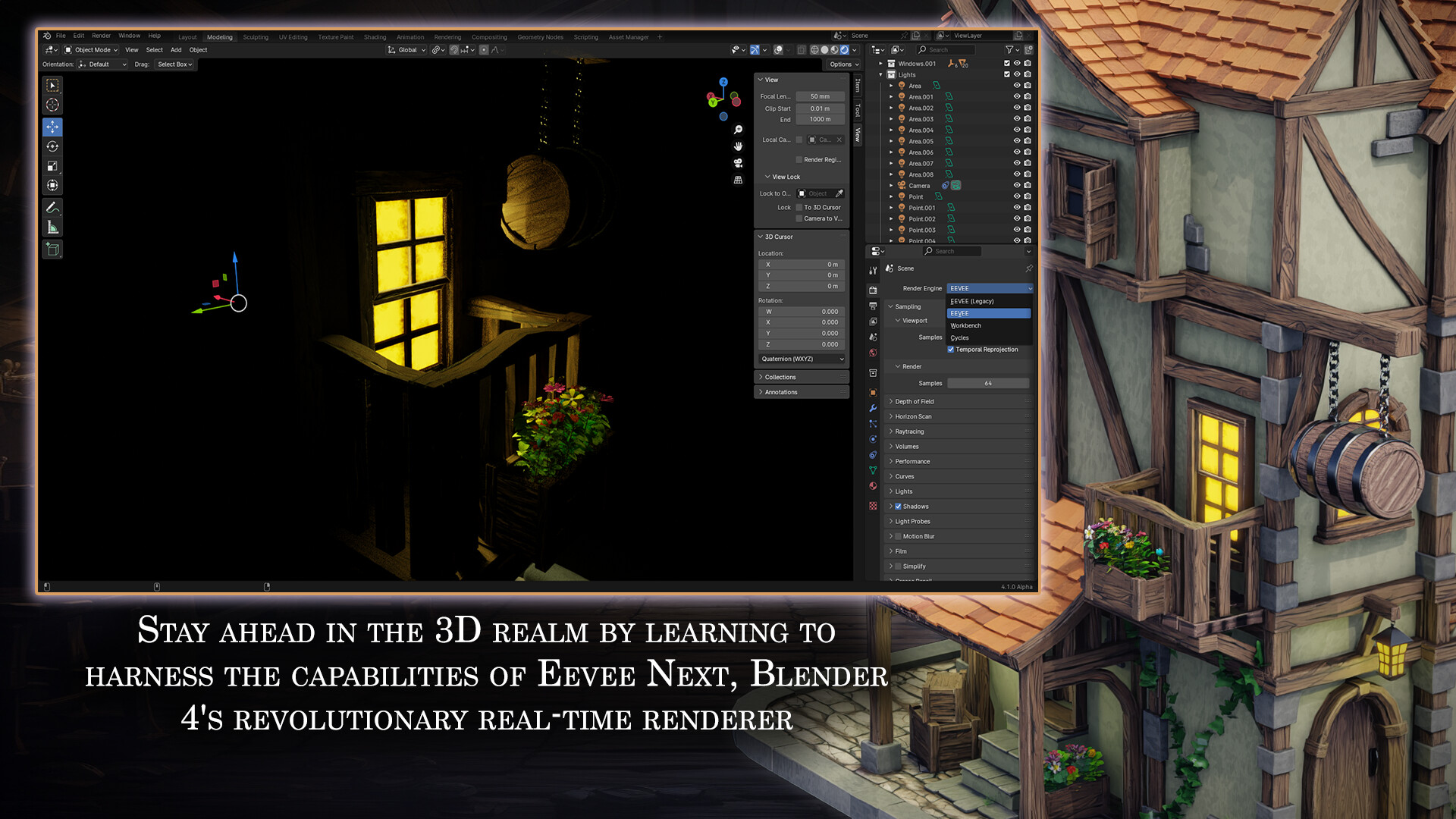Image resolution: width=1456 pixels, height=819 pixels.
Task: Adjust the Render Samples value of 64
Action: (988, 383)
